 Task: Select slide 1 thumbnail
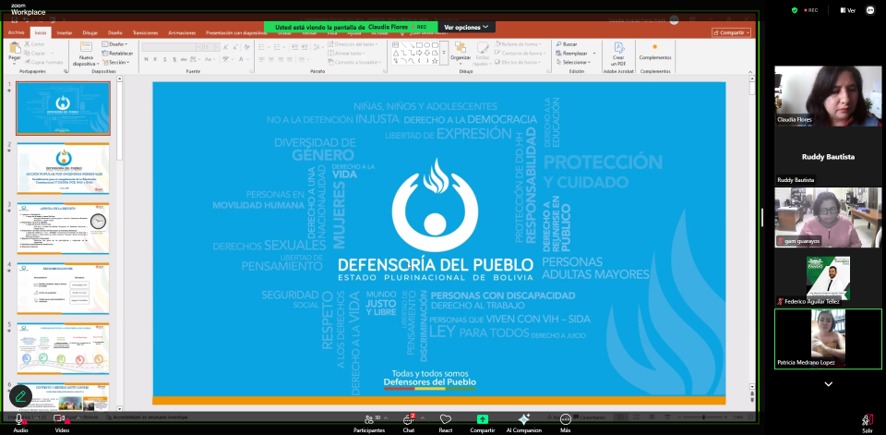pyautogui.click(x=63, y=108)
